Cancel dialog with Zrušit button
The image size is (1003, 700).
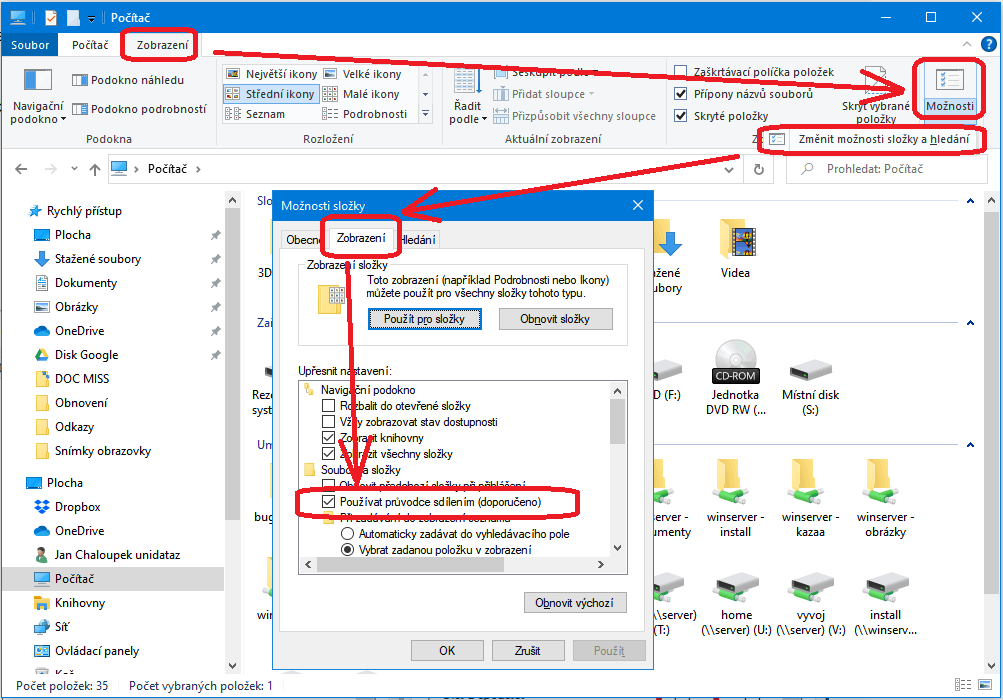click(528, 651)
